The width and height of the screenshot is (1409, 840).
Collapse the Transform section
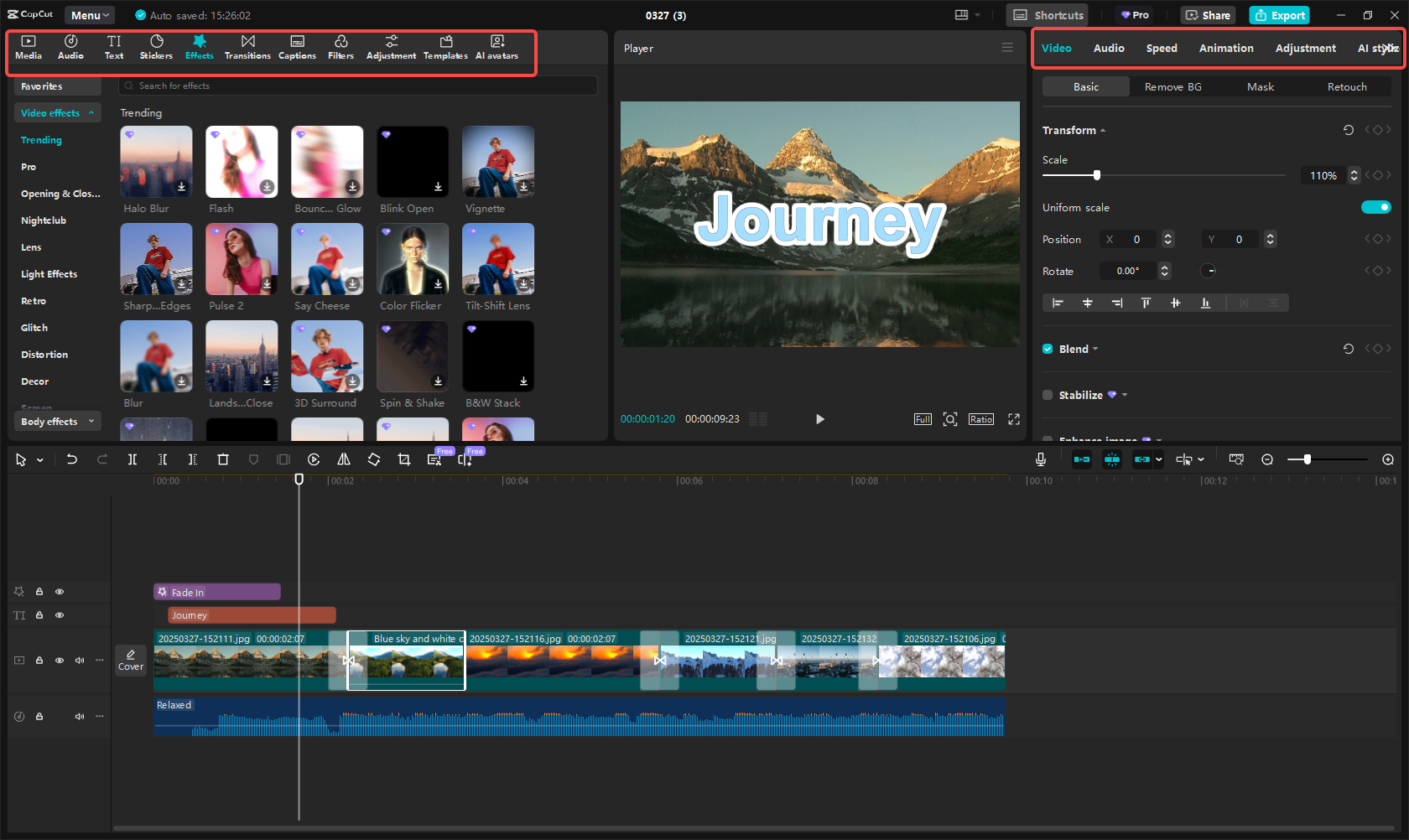[x=1102, y=130]
